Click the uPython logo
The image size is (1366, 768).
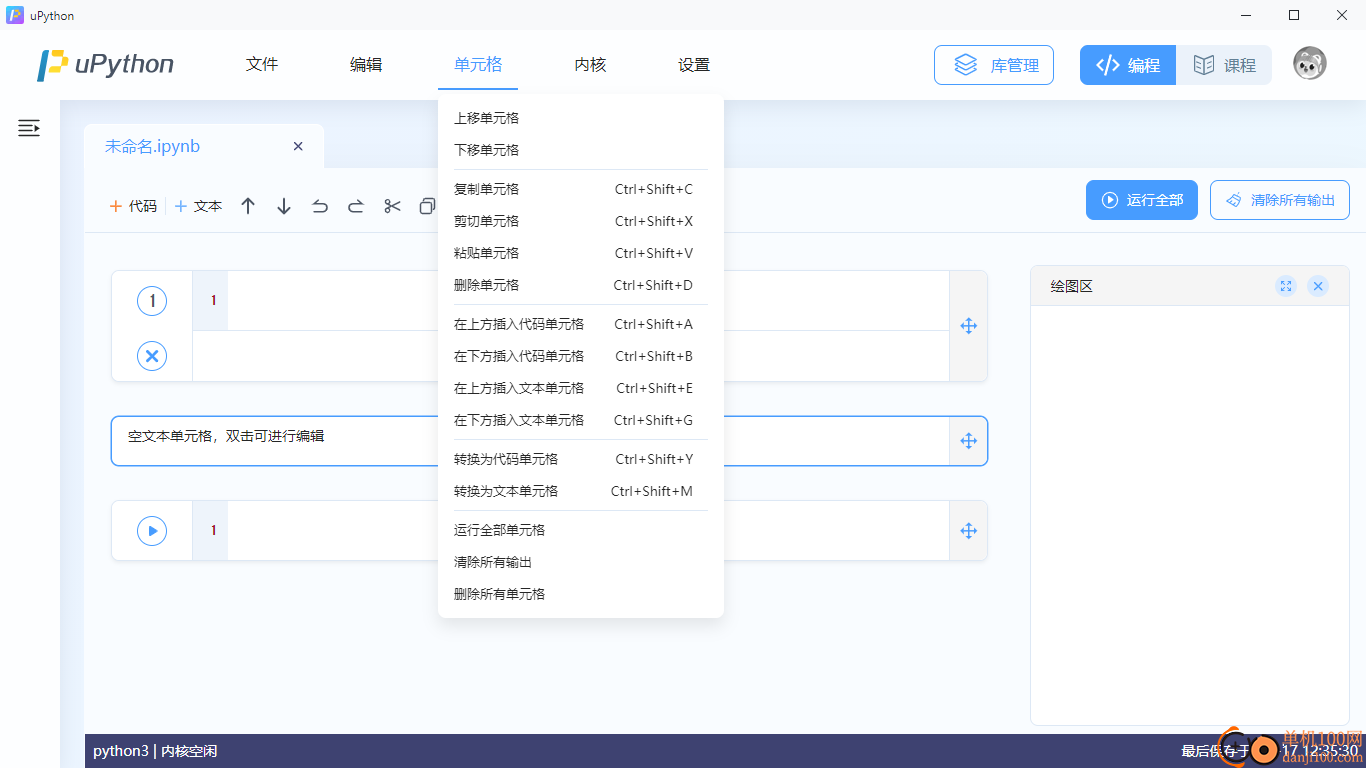pyautogui.click(x=105, y=64)
